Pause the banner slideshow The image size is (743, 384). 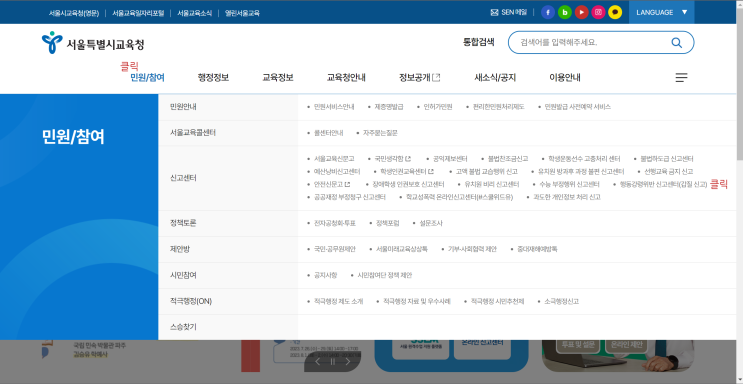pyautogui.click(x=333, y=362)
